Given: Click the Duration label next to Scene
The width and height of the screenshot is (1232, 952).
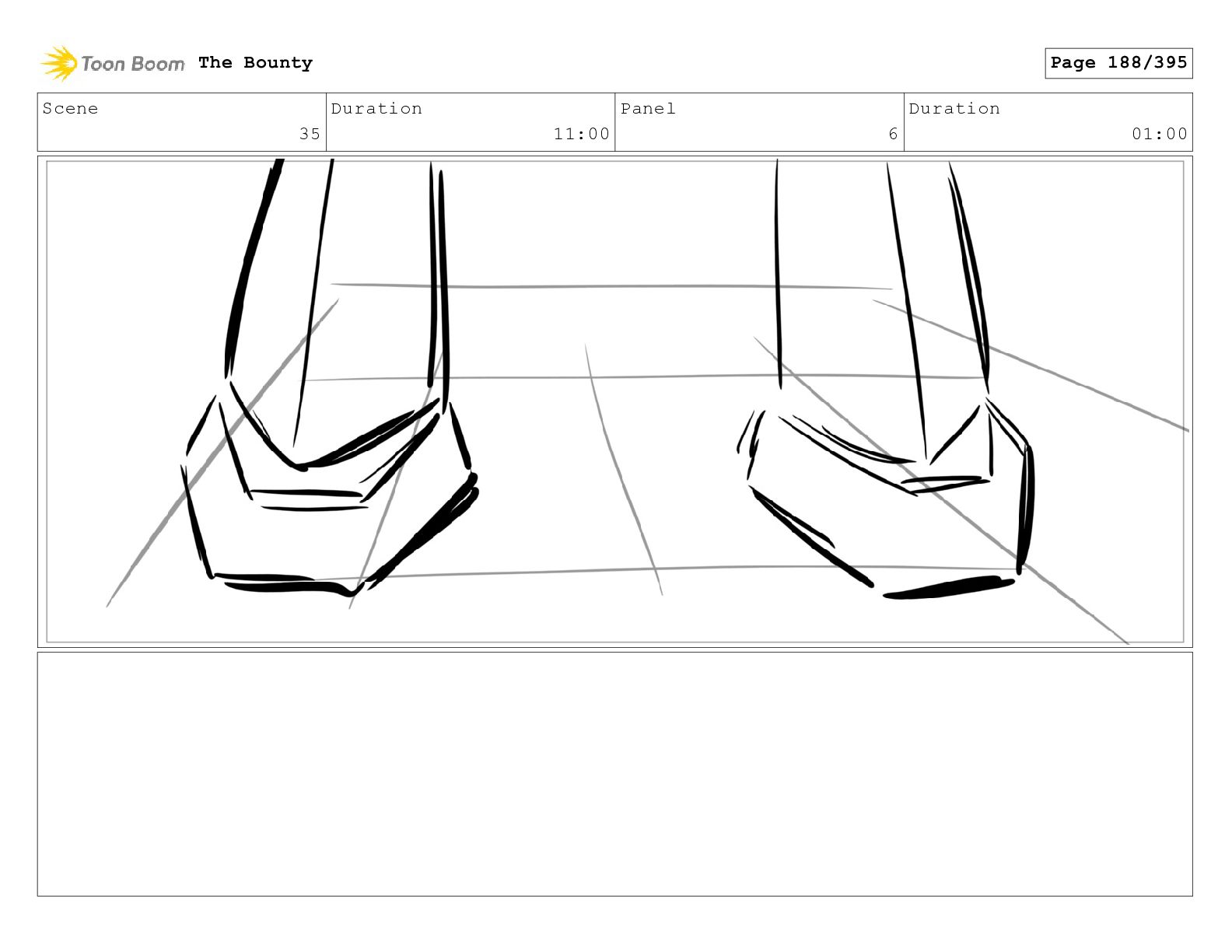Looking at the screenshot, I should click(376, 109).
